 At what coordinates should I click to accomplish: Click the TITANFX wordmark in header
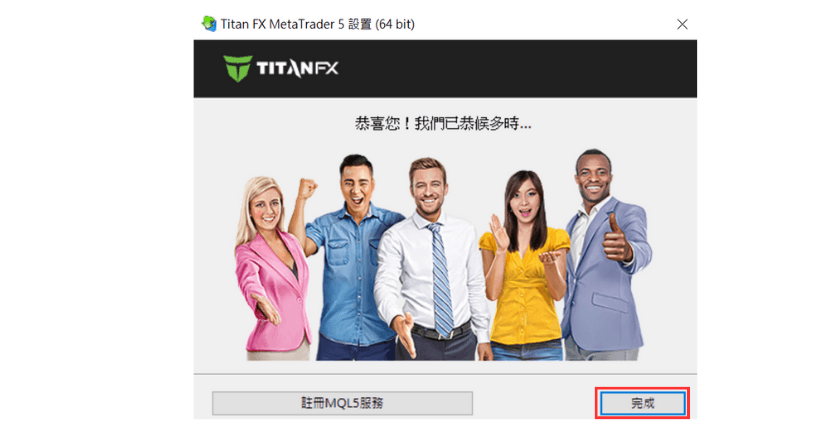(x=297, y=69)
